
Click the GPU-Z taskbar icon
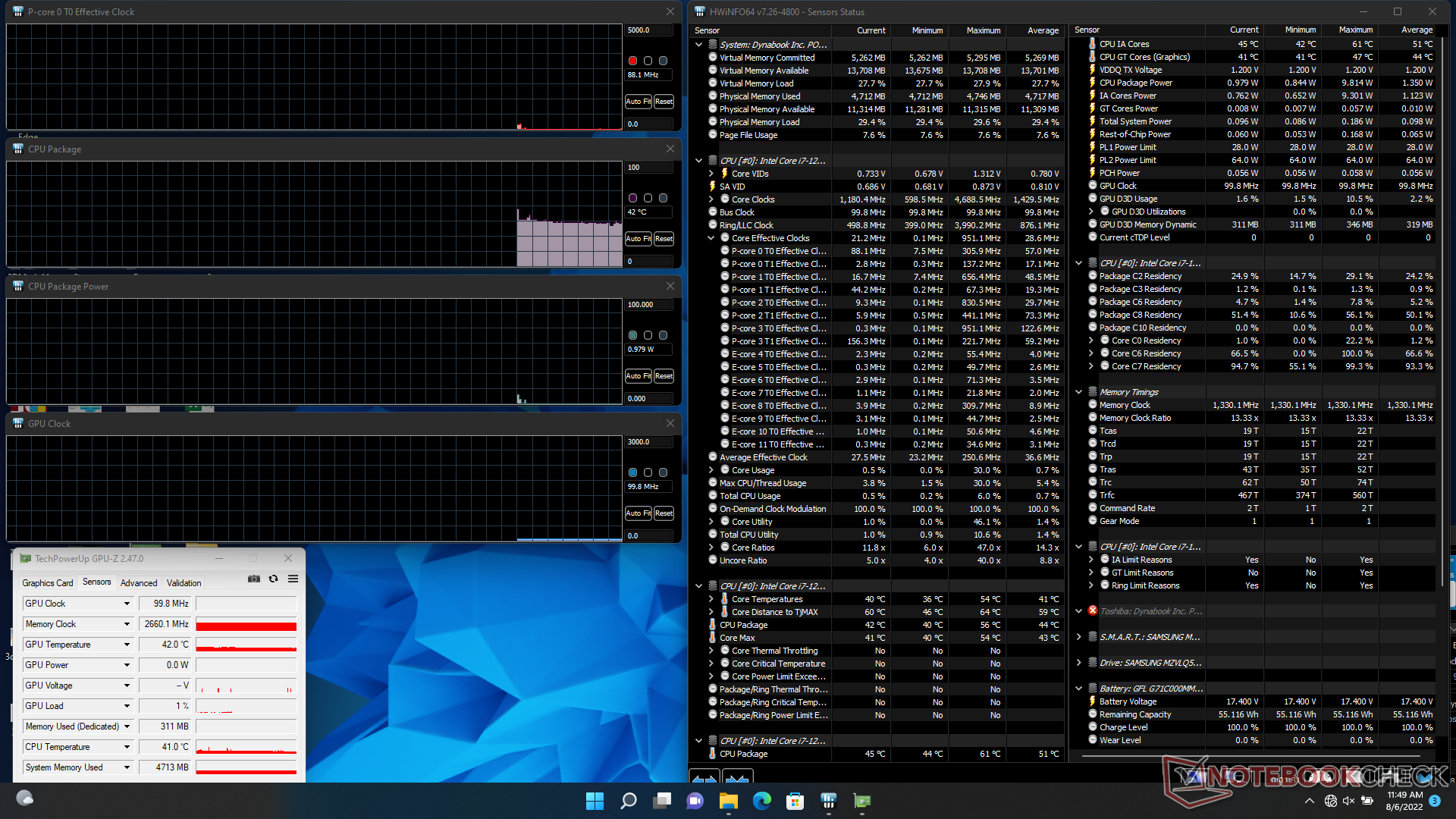pyautogui.click(x=862, y=800)
